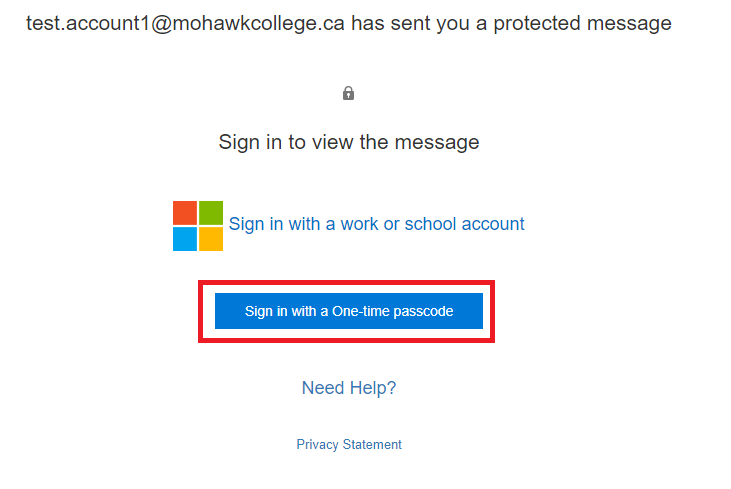
Task: Click the green square of the Microsoft logo
Action: pos(211,212)
